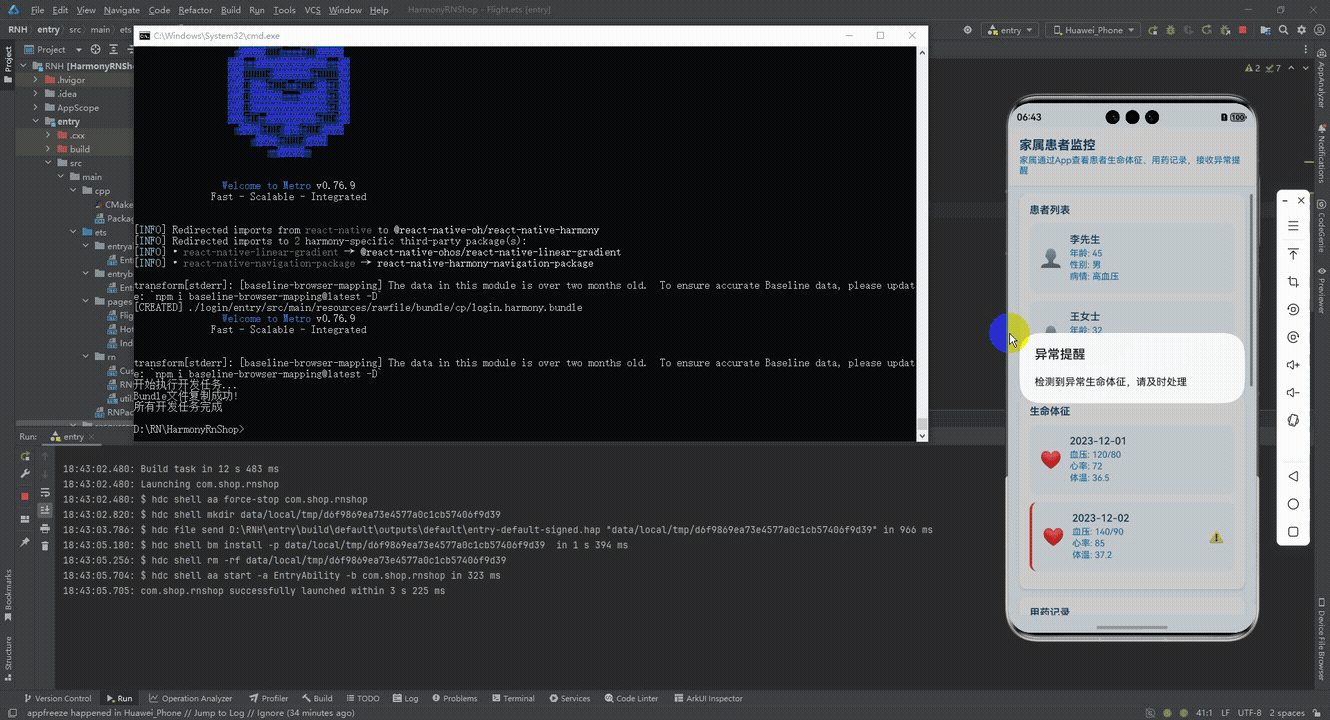Open the Problems tool window
Image resolution: width=1330 pixels, height=720 pixels.
pyautogui.click(x=454, y=699)
